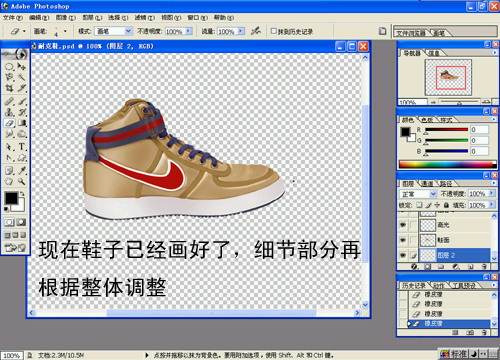Click the airbrush icon in options bar
This screenshot has height=360, width=500.
[256, 31]
